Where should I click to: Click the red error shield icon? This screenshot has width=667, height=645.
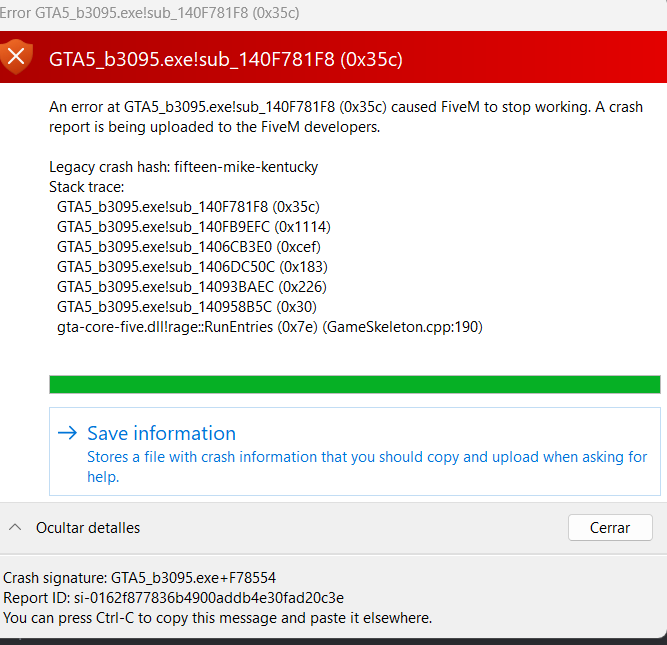[16, 57]
